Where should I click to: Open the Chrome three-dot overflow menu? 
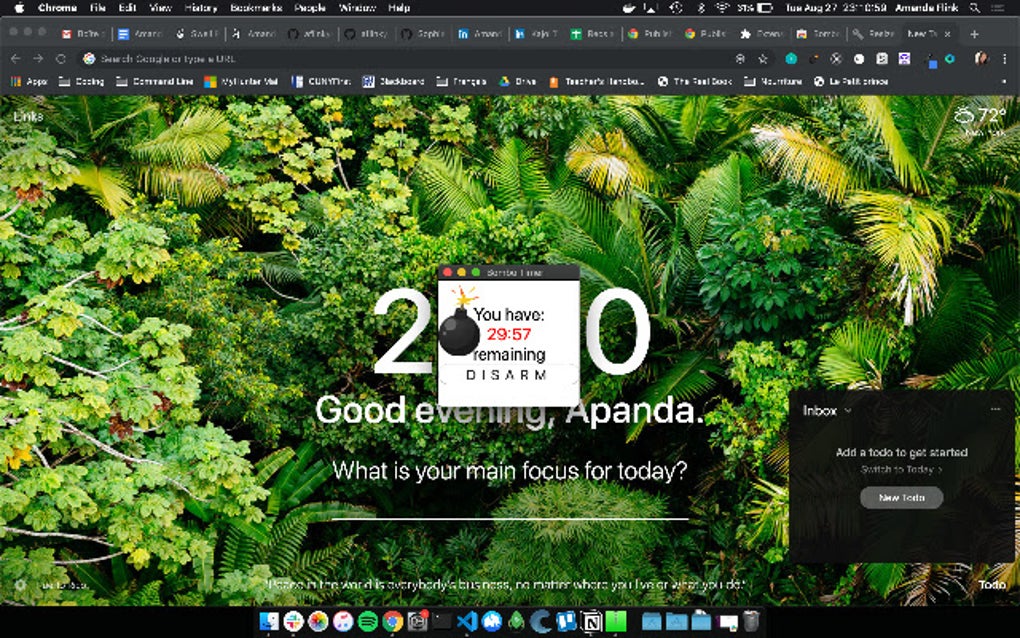1005,59
